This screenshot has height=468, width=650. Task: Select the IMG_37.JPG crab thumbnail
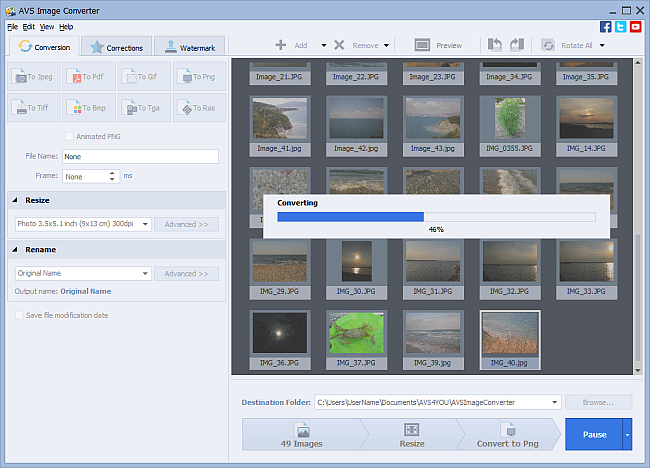(x=356, y=339)
